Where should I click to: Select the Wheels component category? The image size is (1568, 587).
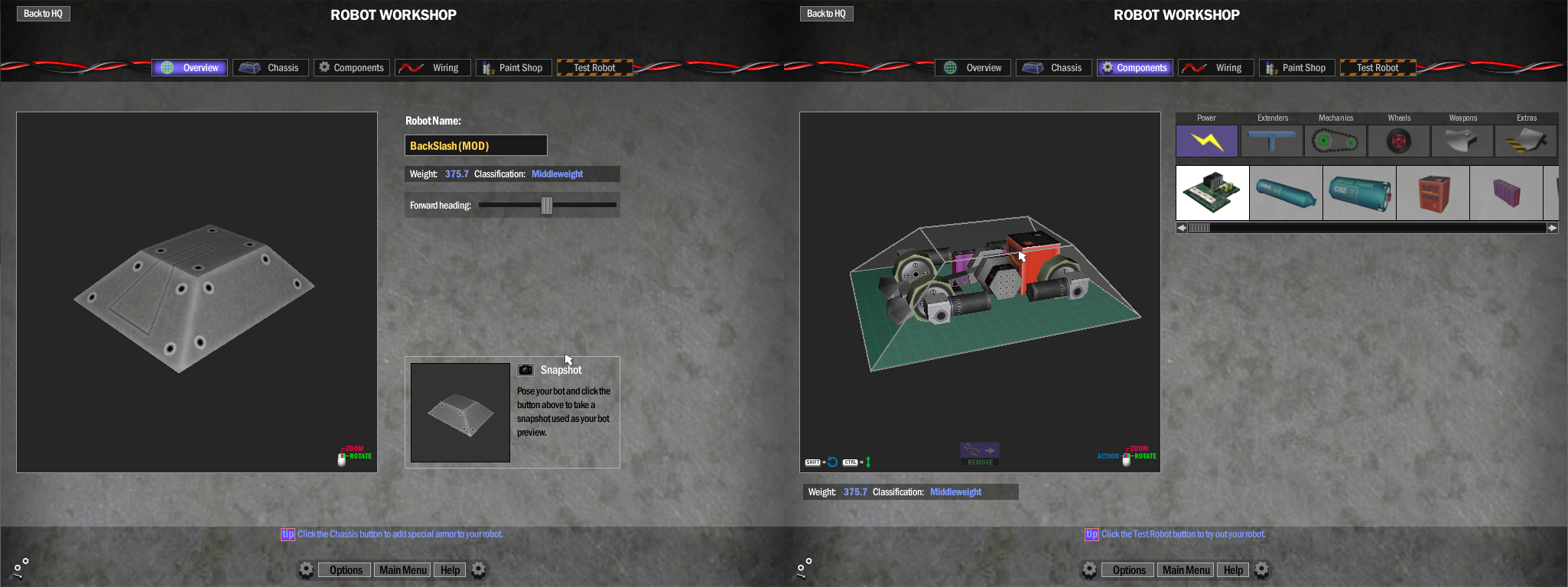tap(1398, 141)
